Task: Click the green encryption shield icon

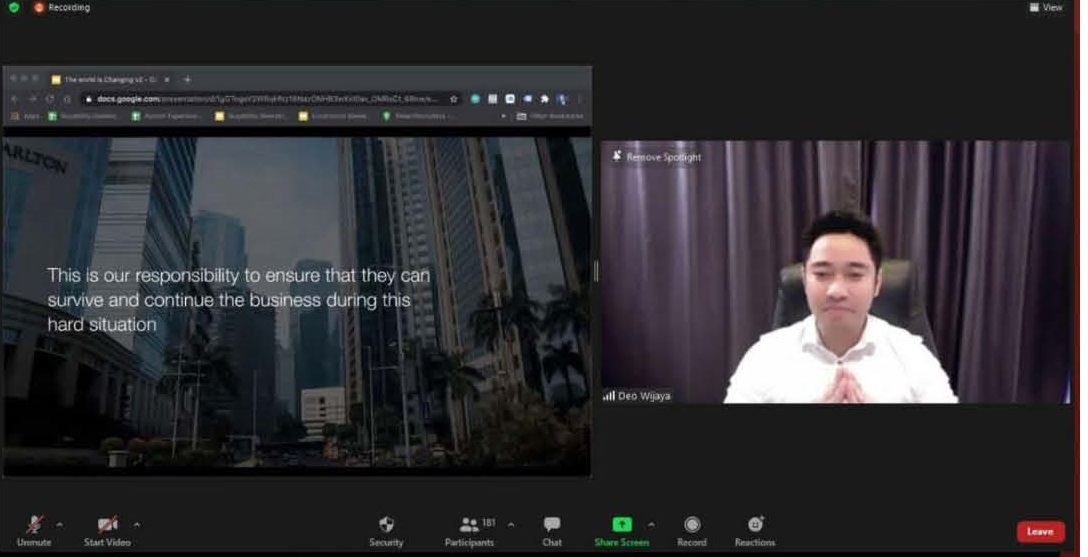Action: pyautogui.click(x=14, y=8)
